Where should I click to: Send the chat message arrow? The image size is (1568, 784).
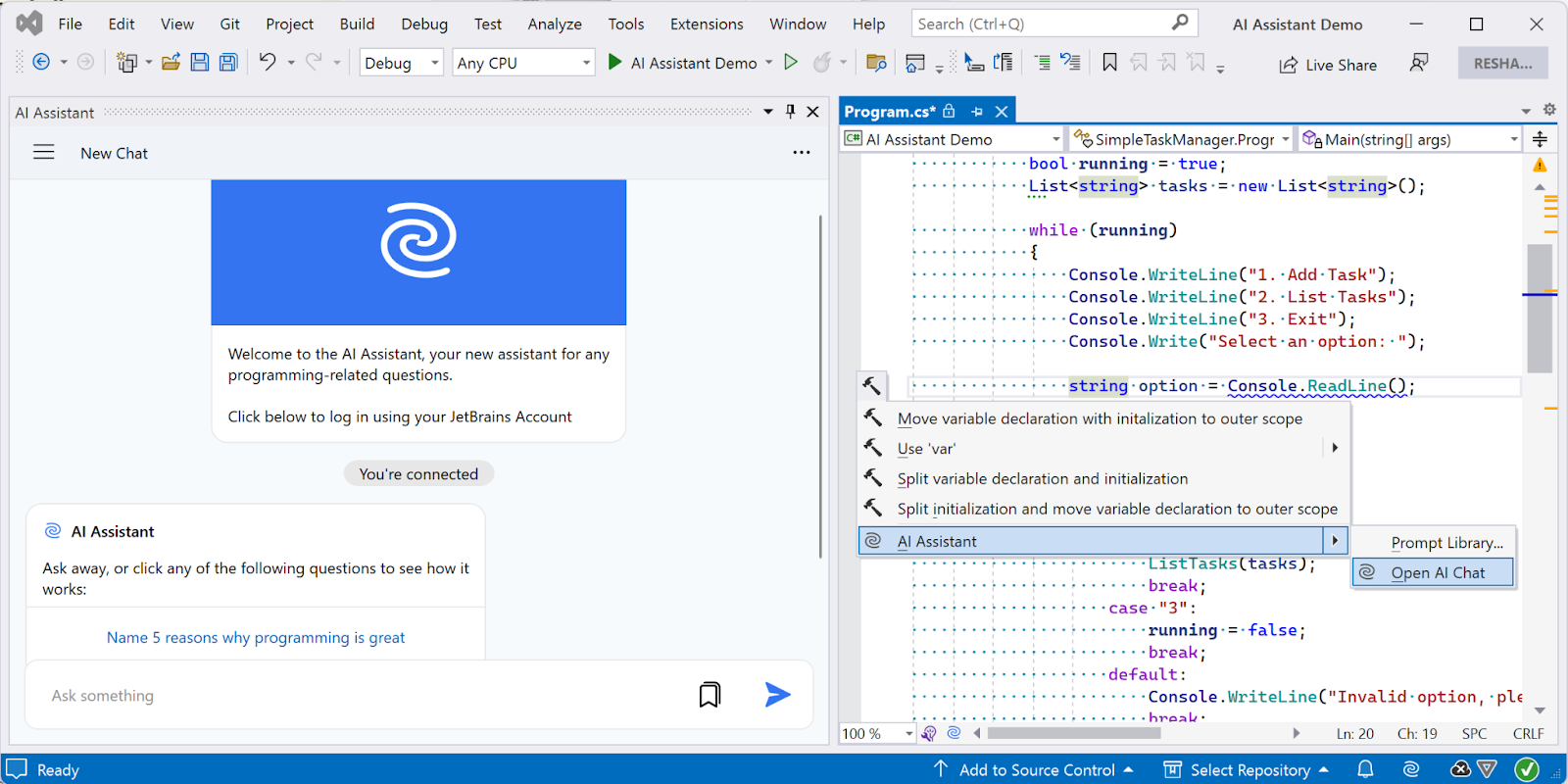777,695
